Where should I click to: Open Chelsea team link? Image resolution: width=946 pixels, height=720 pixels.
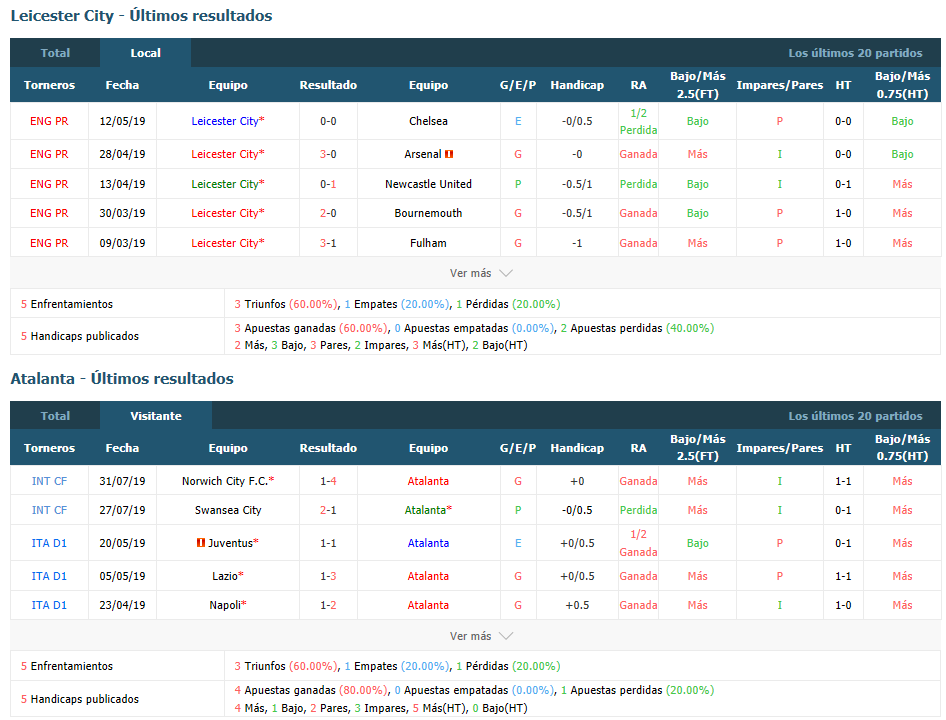click(428, 121)
